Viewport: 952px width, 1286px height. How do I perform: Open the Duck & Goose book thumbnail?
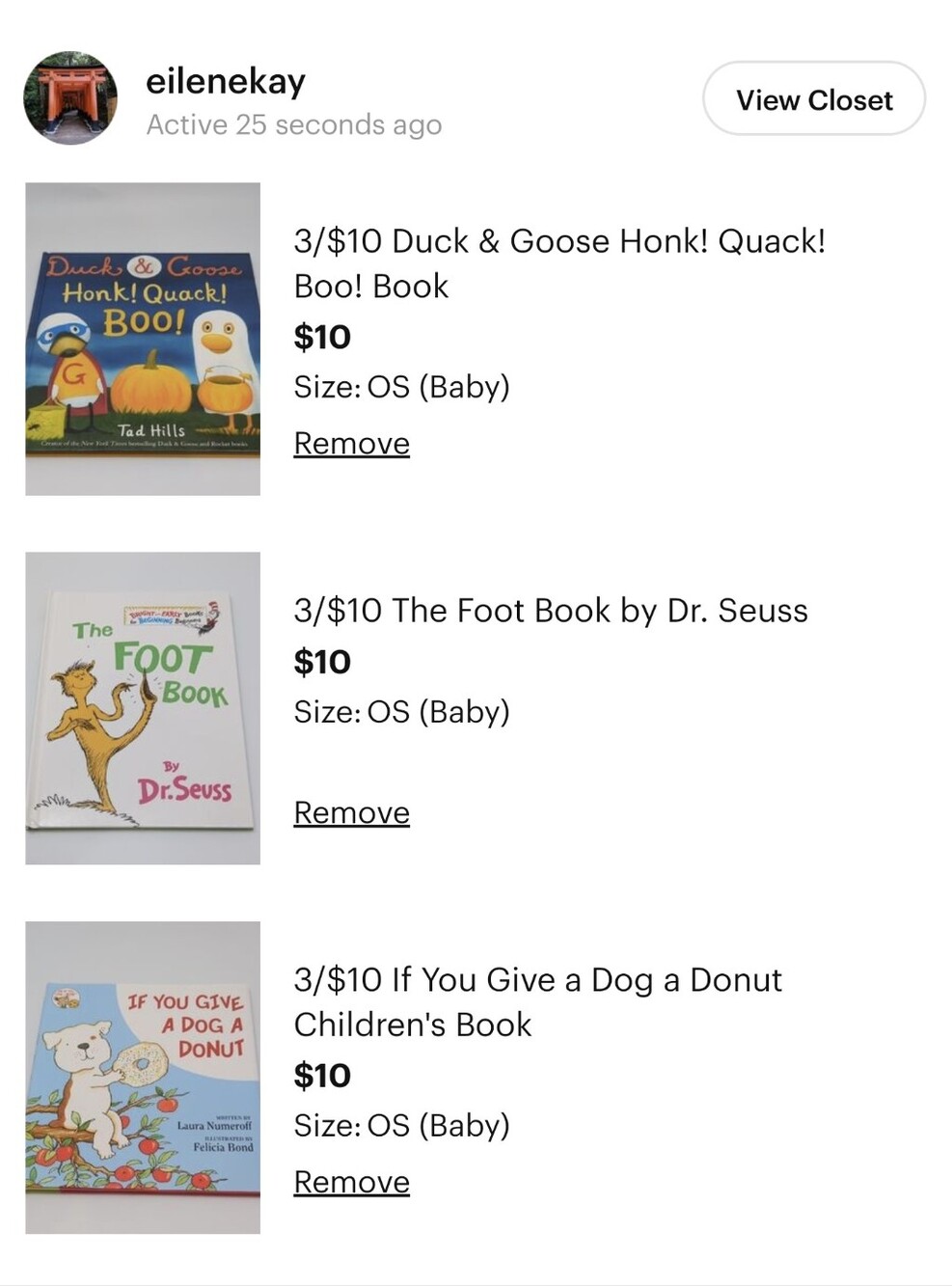[x=143, y=339]
